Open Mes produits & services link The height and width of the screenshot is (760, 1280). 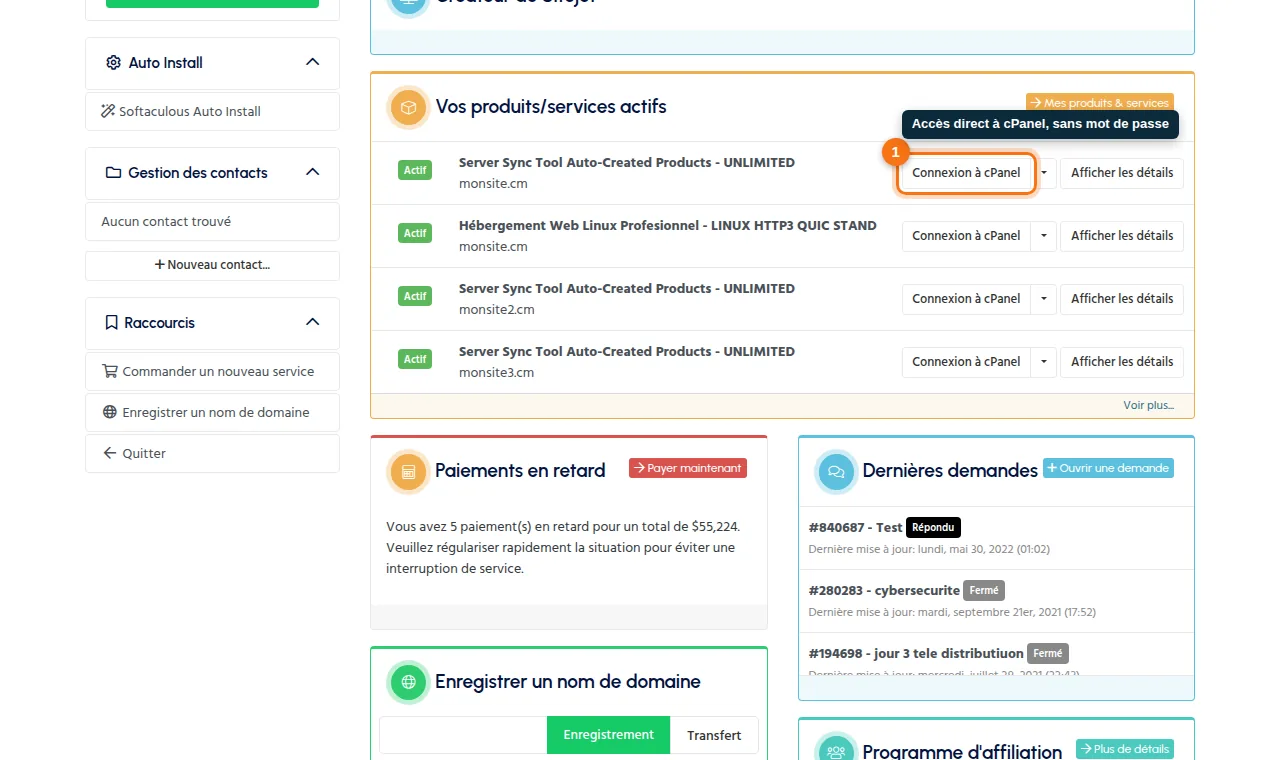point(1100,102)
